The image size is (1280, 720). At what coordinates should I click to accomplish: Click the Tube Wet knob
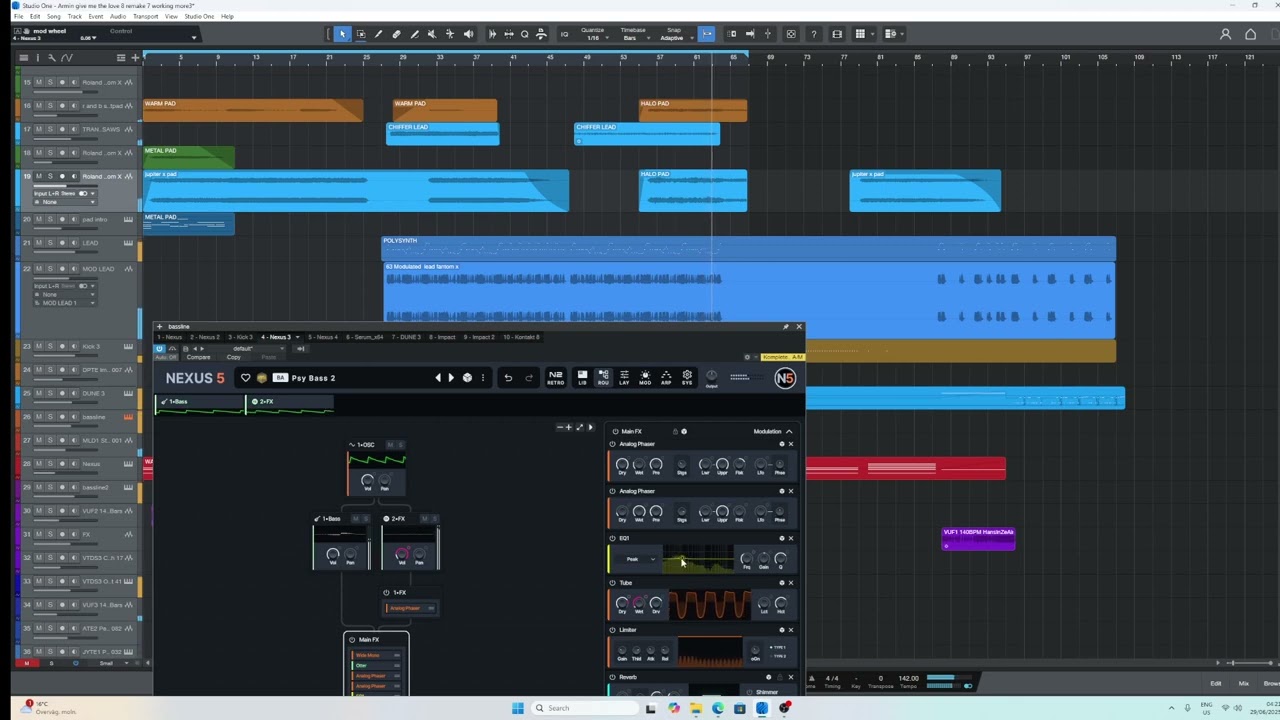tap(639, 603)
